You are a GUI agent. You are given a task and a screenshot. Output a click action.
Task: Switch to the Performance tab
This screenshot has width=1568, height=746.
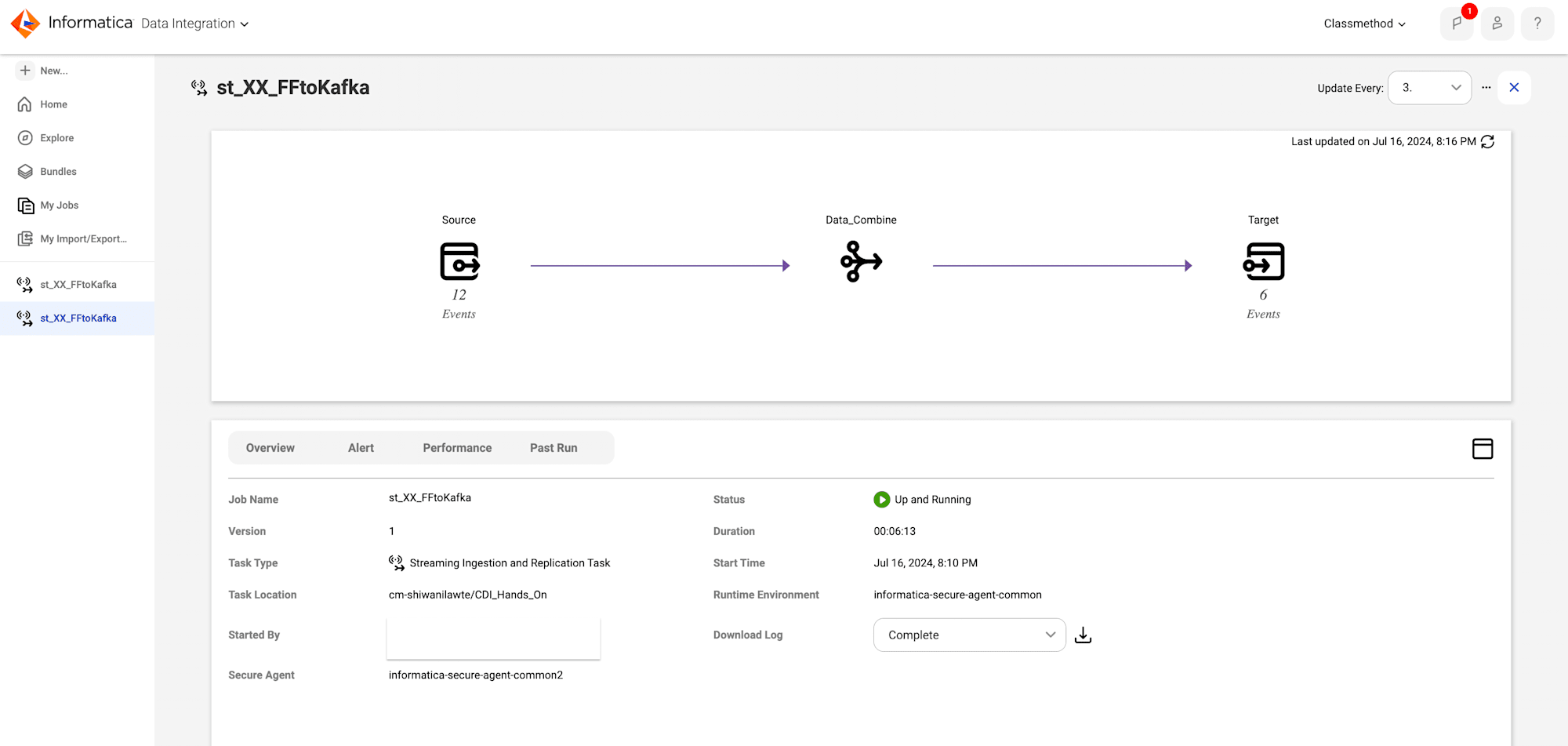[x=457, y=448]
